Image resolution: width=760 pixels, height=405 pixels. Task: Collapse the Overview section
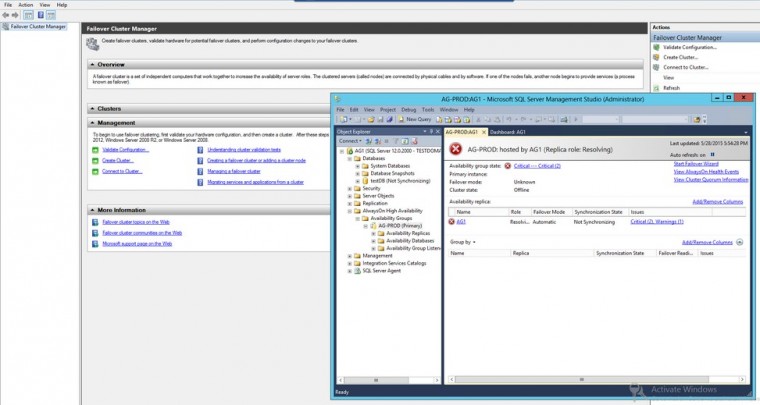pos(92,64)
